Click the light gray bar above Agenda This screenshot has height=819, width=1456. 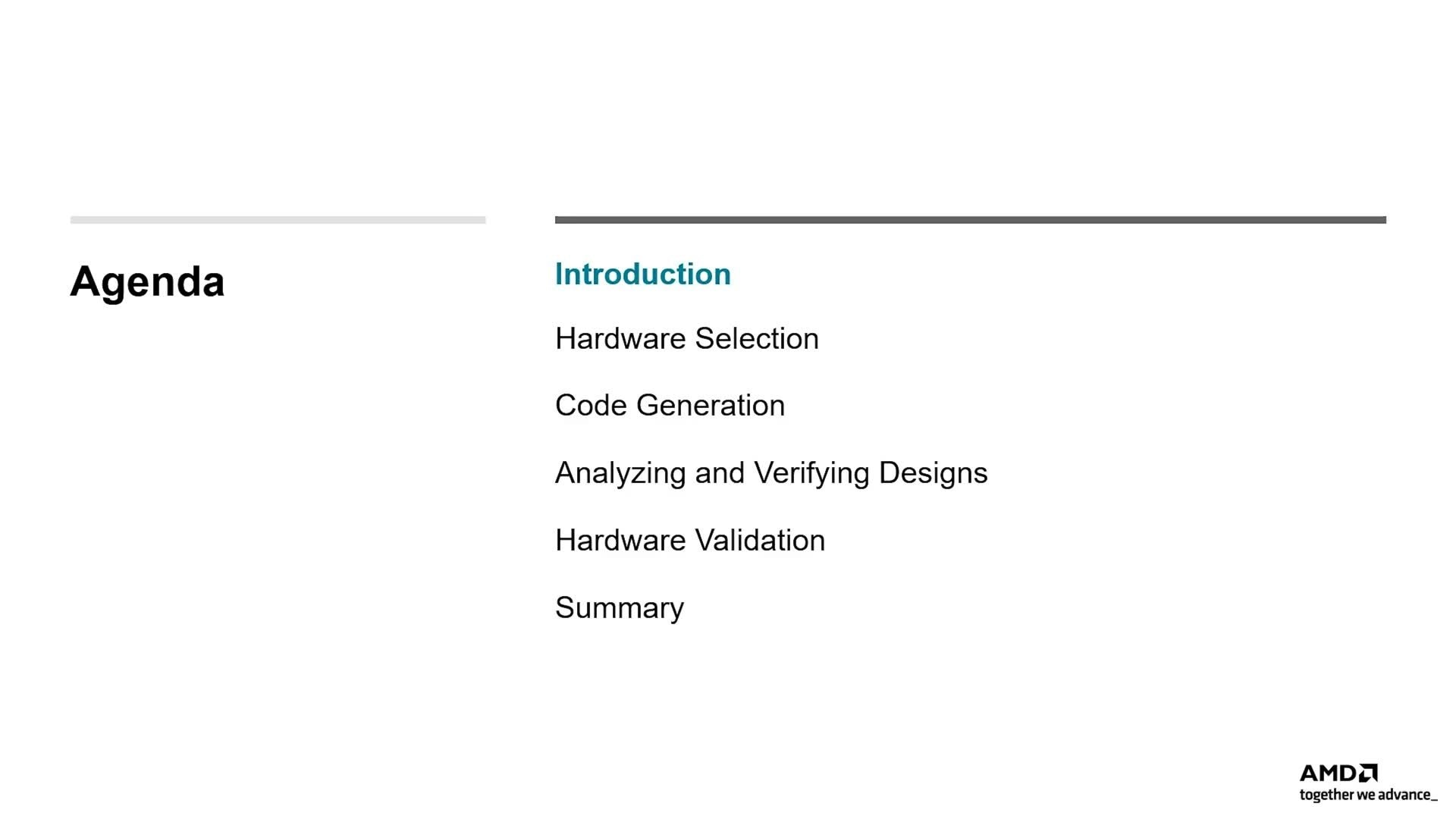[278, 220]
